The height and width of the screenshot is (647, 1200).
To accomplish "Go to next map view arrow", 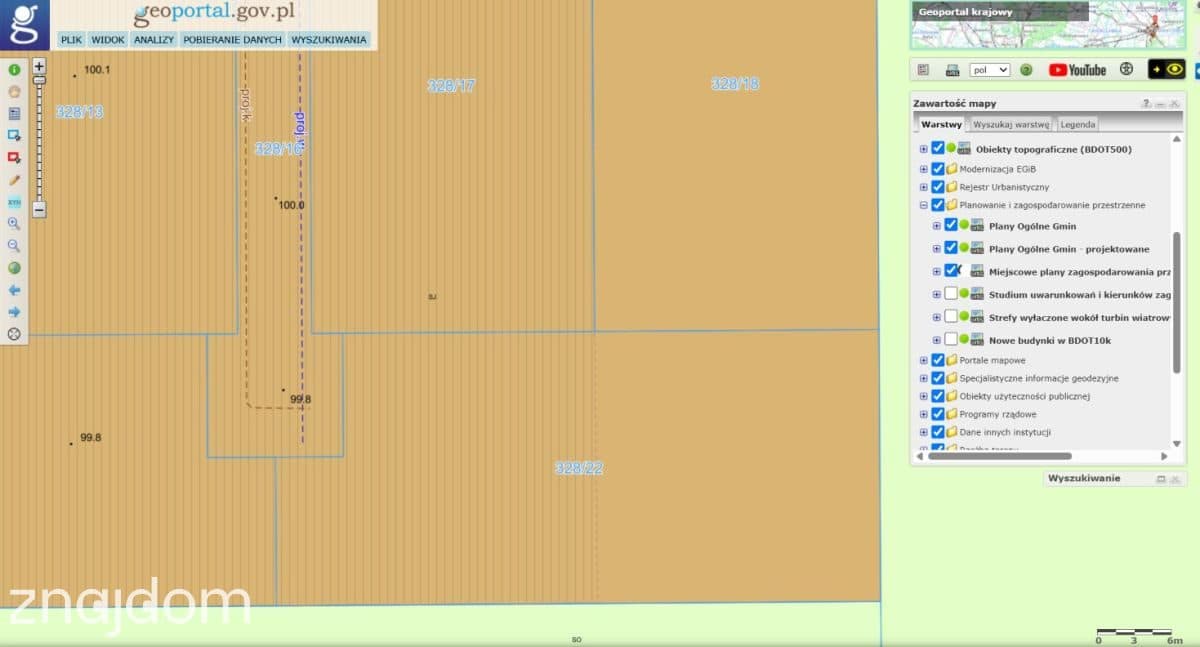I will [14, 312].
